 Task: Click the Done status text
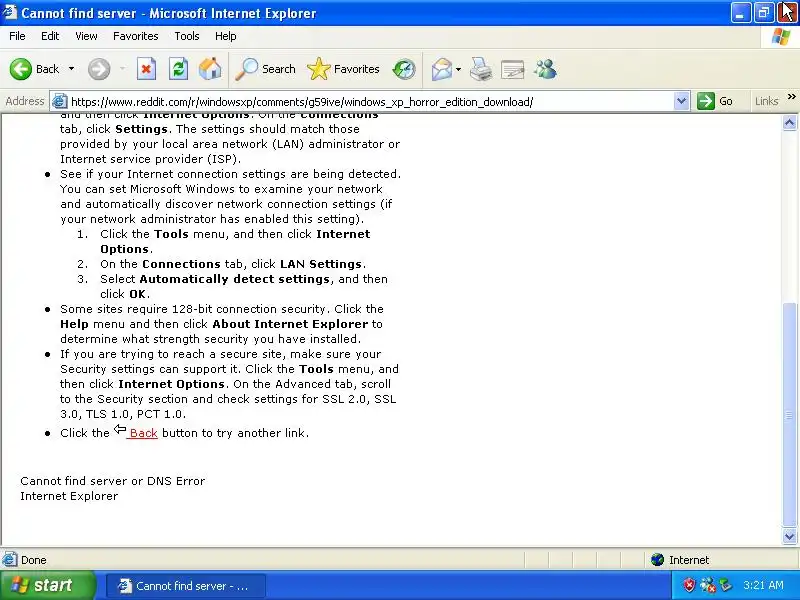[34, 560]
